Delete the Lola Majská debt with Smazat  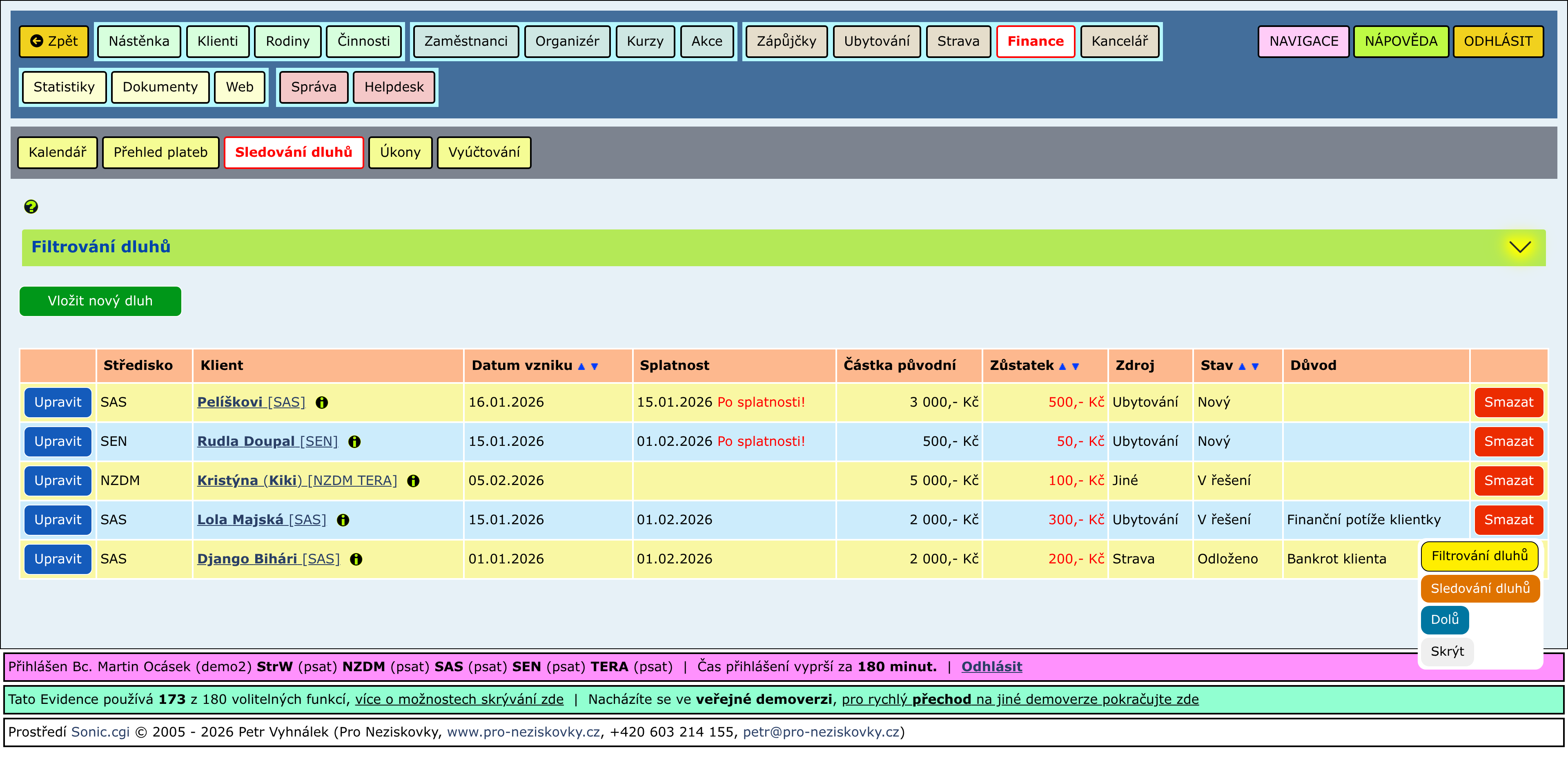1508,520
